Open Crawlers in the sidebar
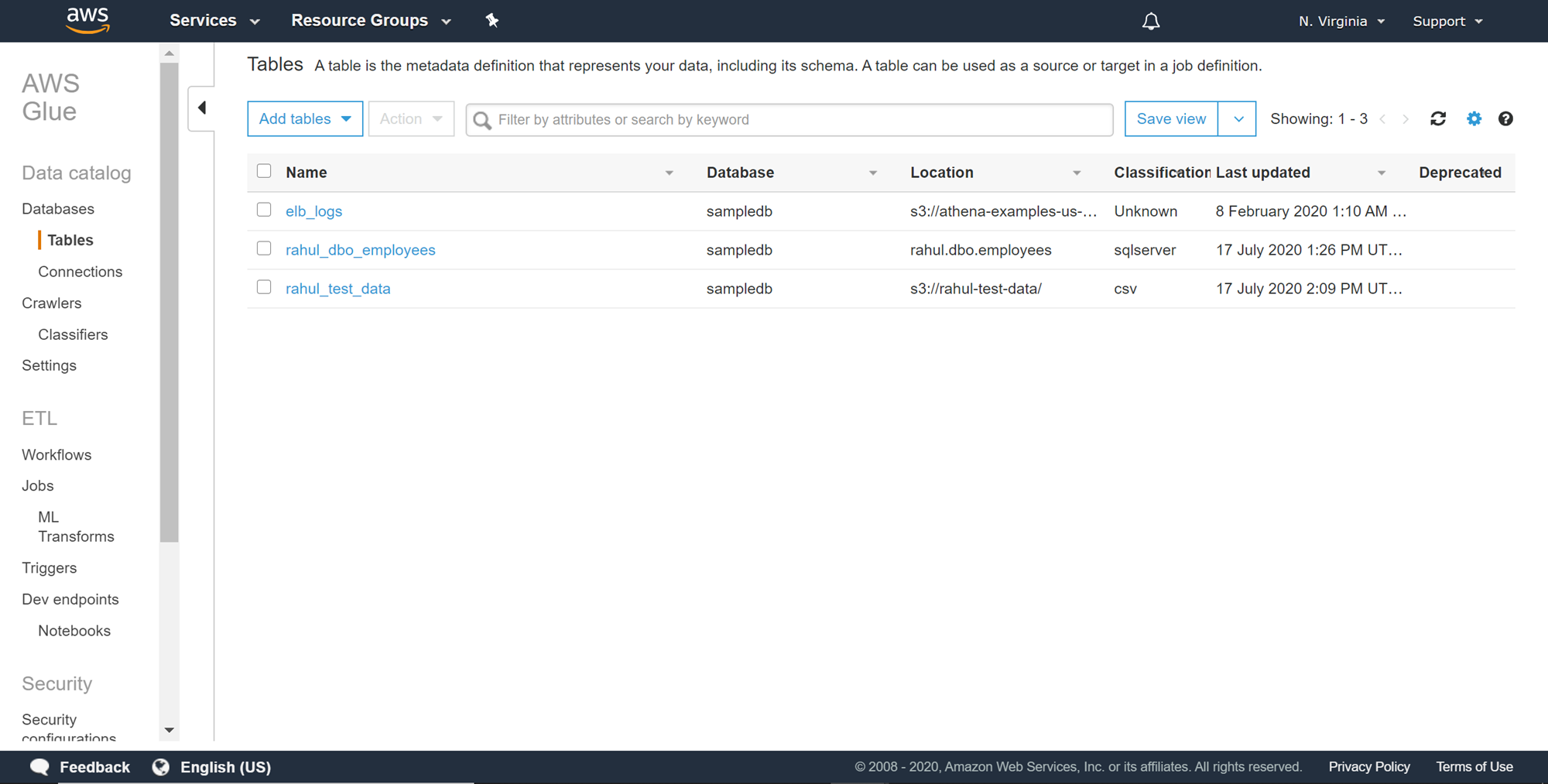 click(52, 303)
